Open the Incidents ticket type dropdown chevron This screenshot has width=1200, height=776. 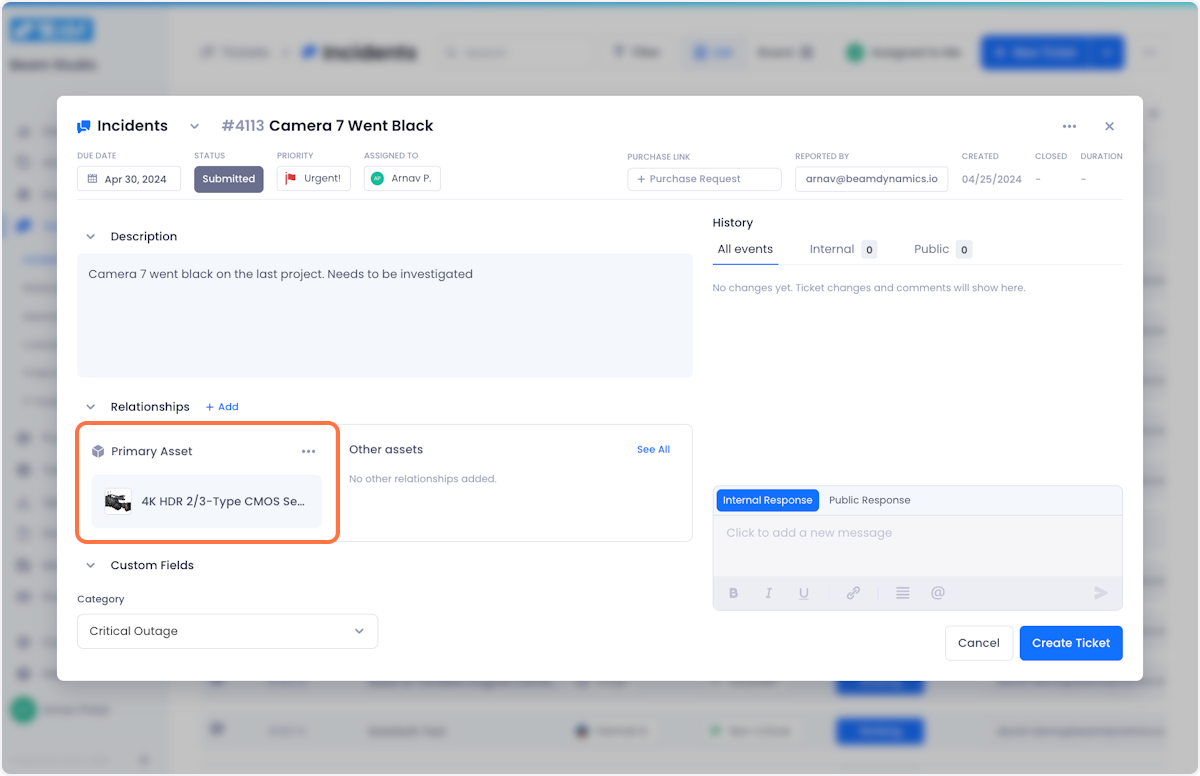(195, 126)
